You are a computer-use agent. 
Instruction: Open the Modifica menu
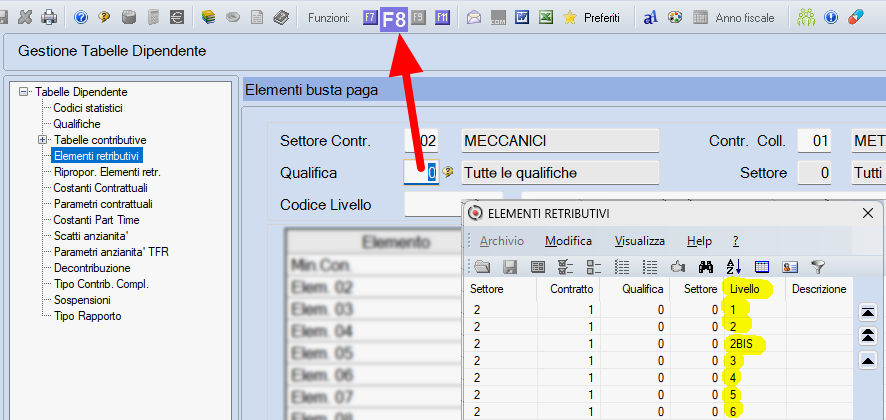coord(568,241)
